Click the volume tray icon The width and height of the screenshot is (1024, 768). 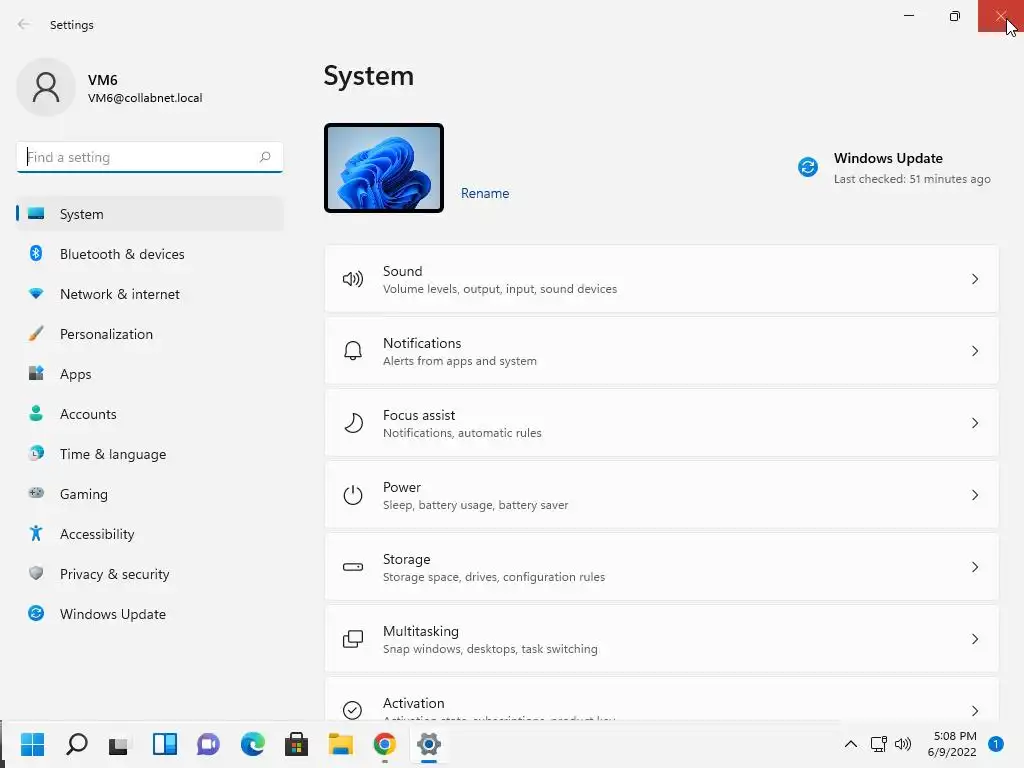[903, 744]
